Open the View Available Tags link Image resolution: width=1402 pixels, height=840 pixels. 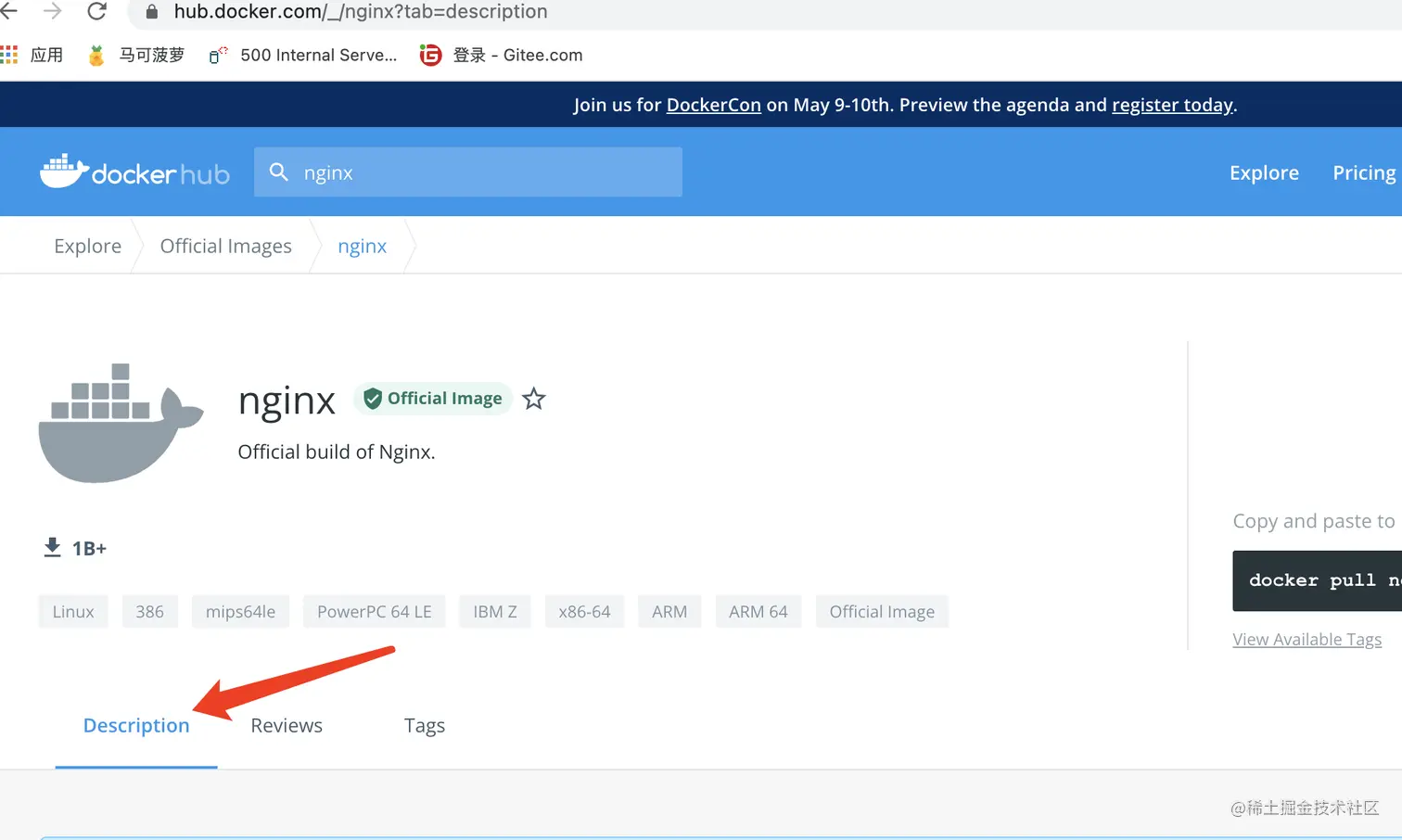[1306, 640]
